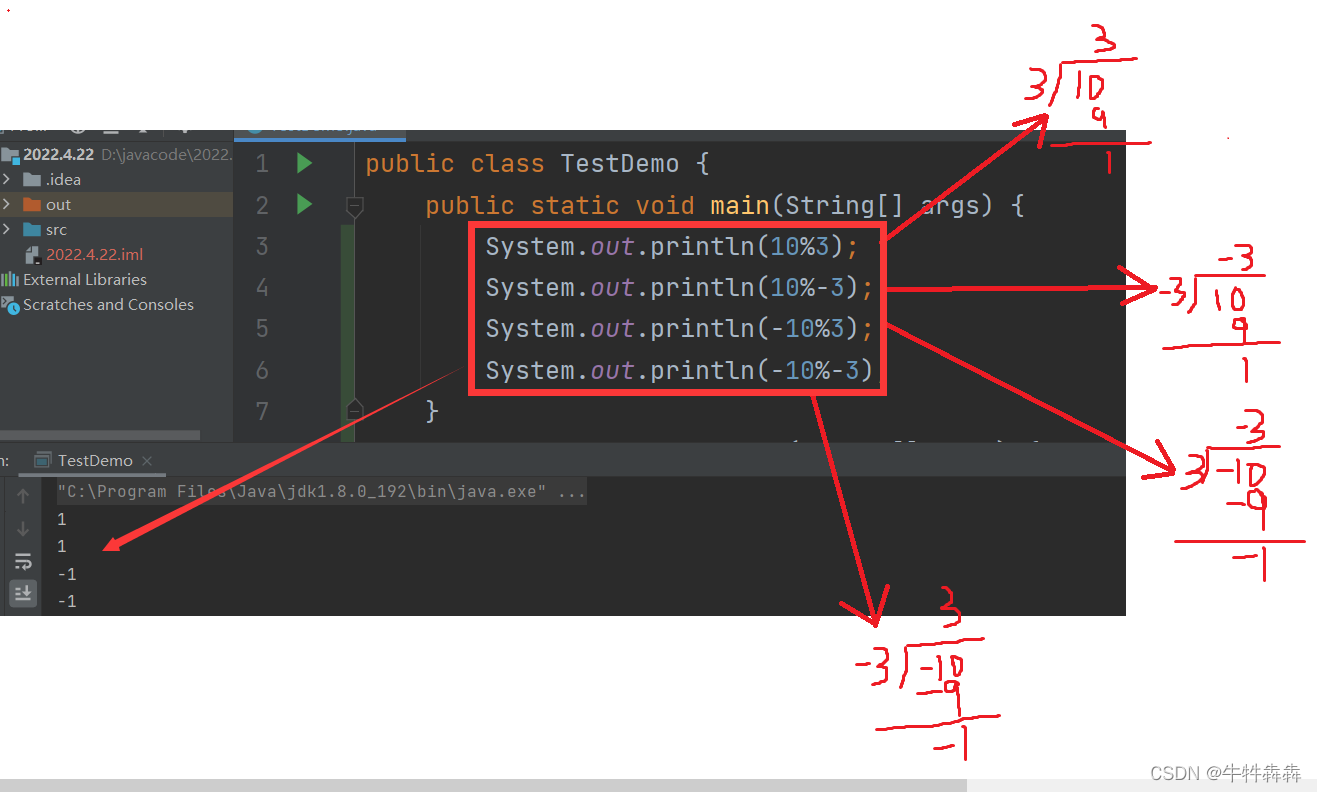Place cursor on println(-10%3) line
1317x792 pixels.
click(x=680, y=329)
